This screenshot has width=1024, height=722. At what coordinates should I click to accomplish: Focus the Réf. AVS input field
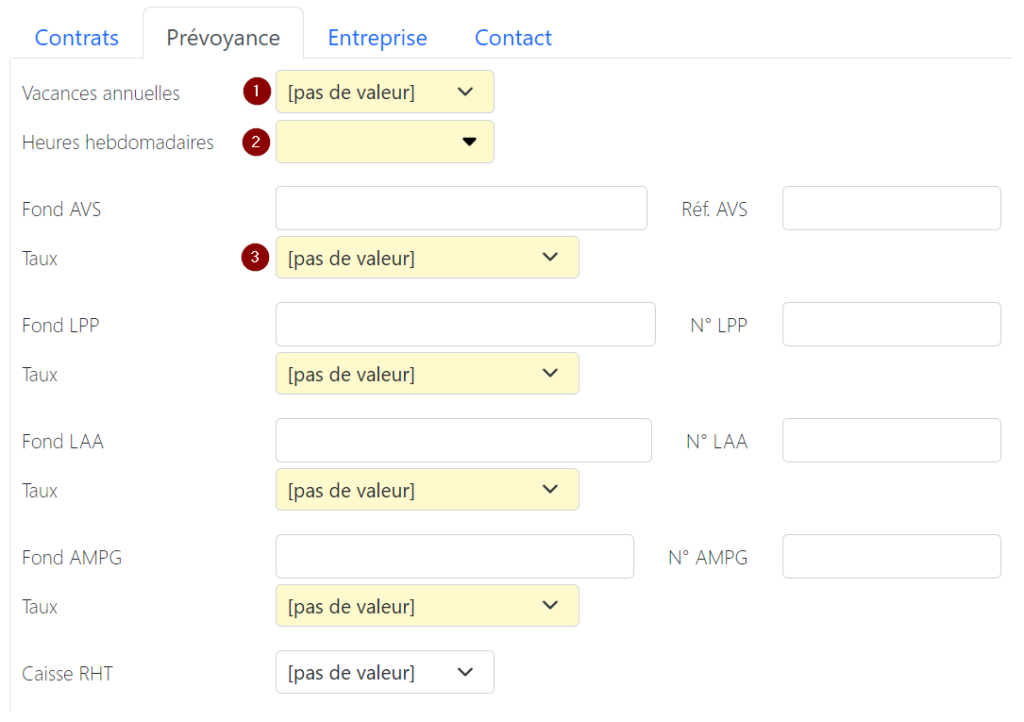[891, 209]
